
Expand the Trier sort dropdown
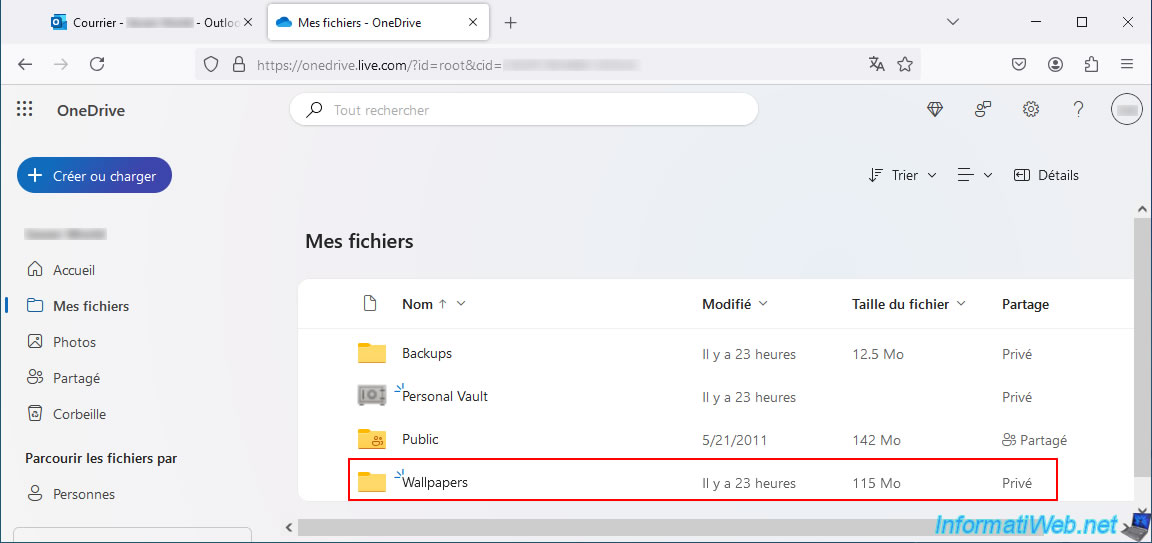point(902,175)
